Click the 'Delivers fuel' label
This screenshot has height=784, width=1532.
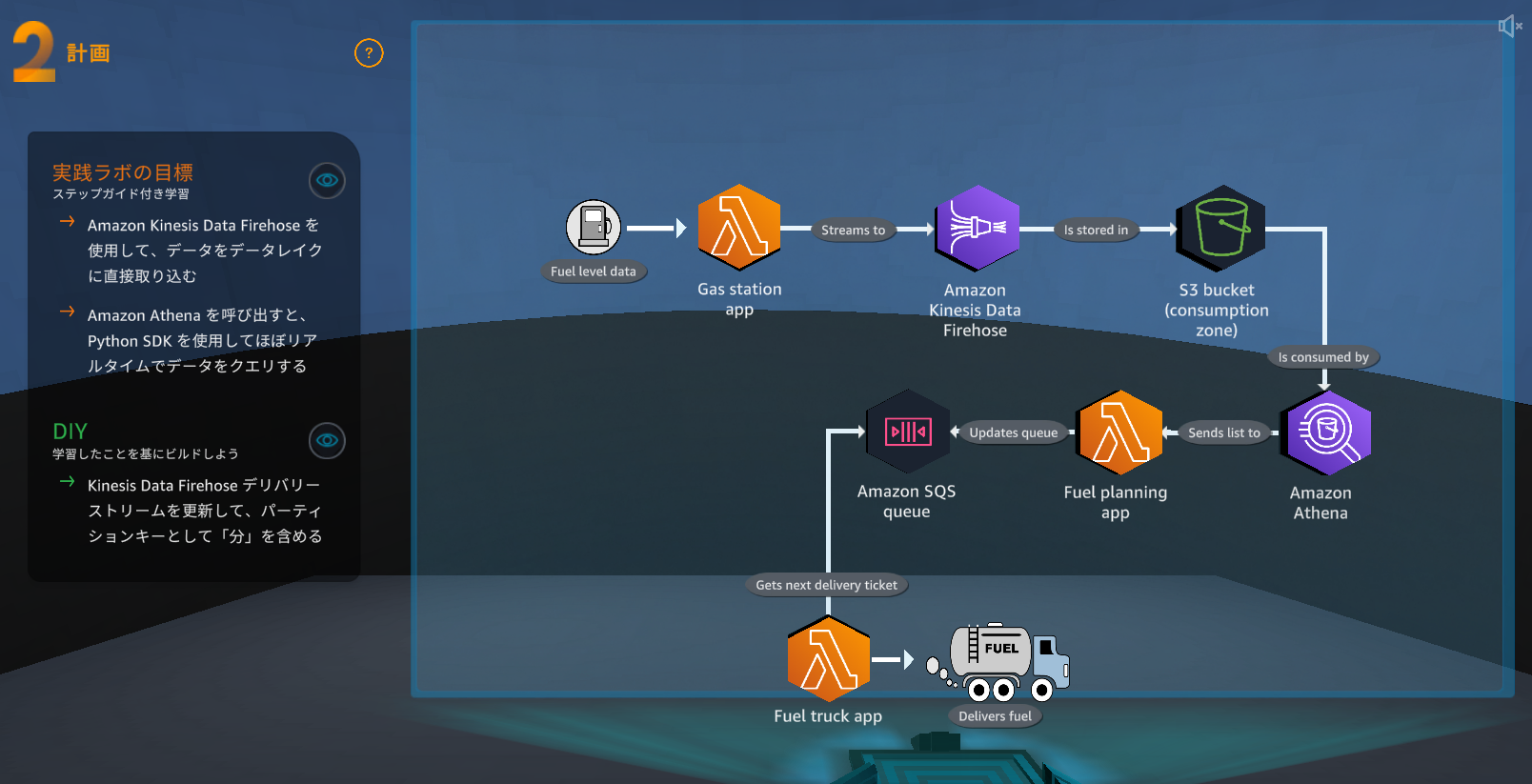(995, 716)
